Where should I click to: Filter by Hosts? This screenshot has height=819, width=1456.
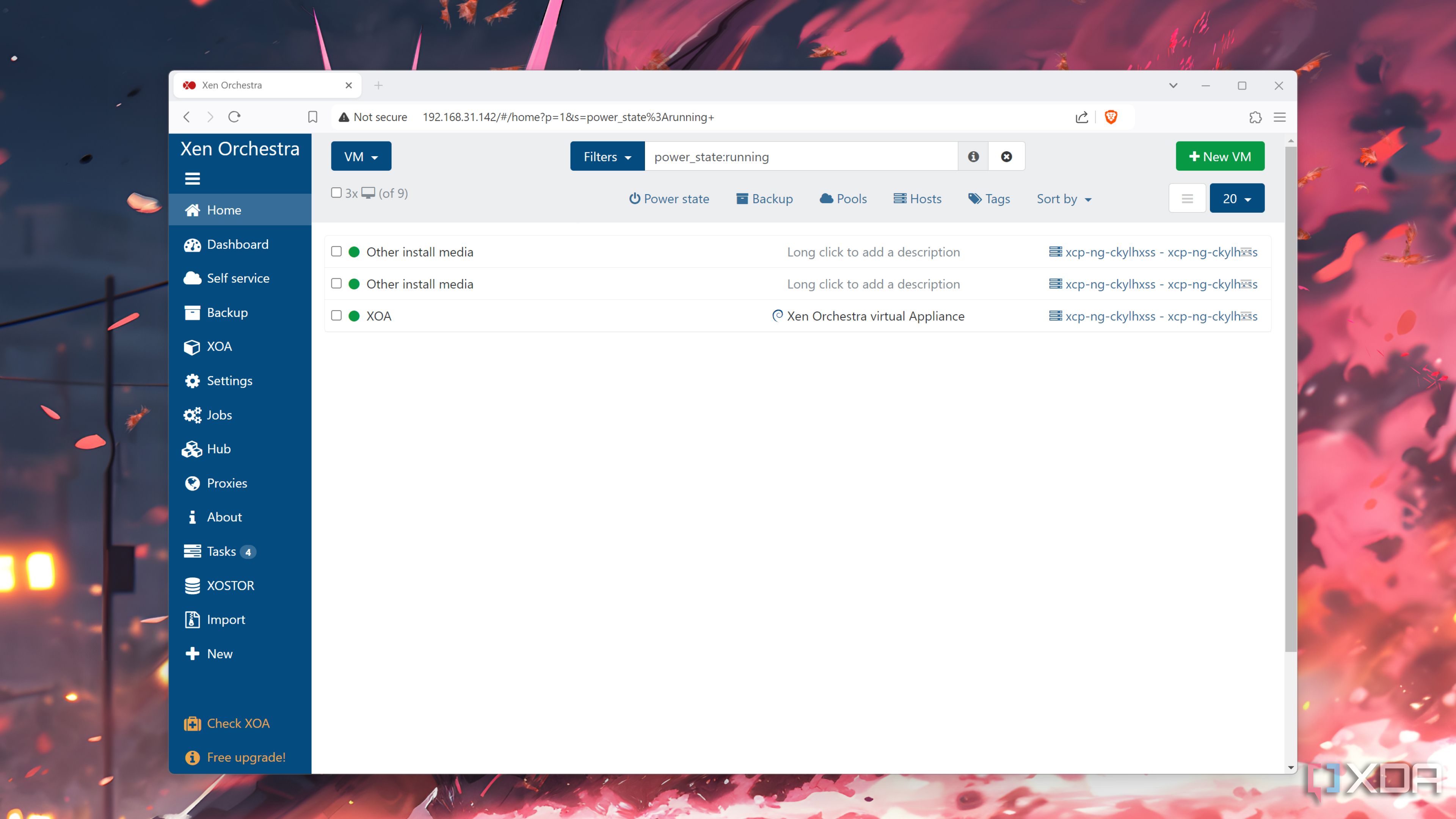point(917,199)
